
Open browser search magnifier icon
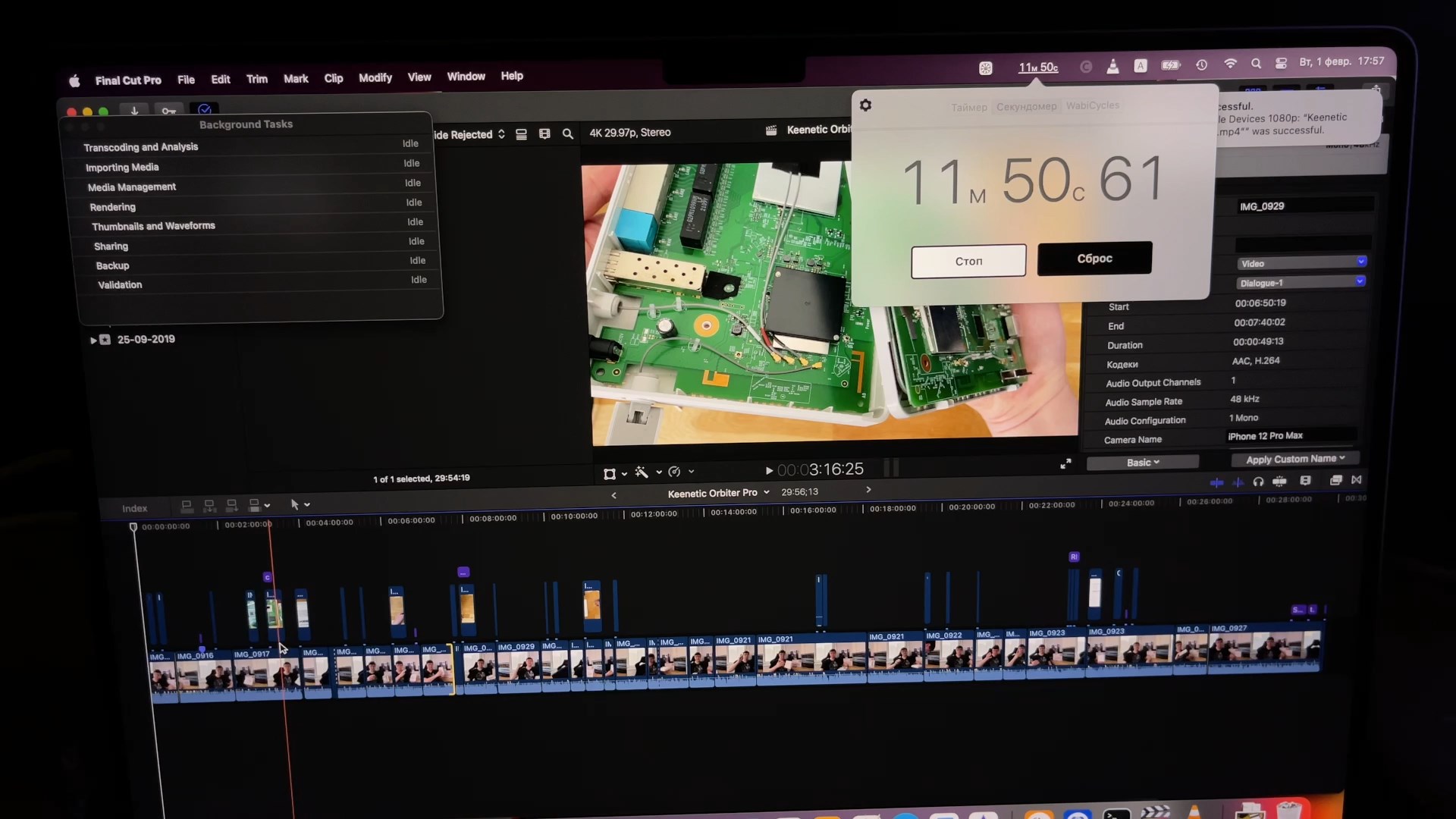click(567, 134)
